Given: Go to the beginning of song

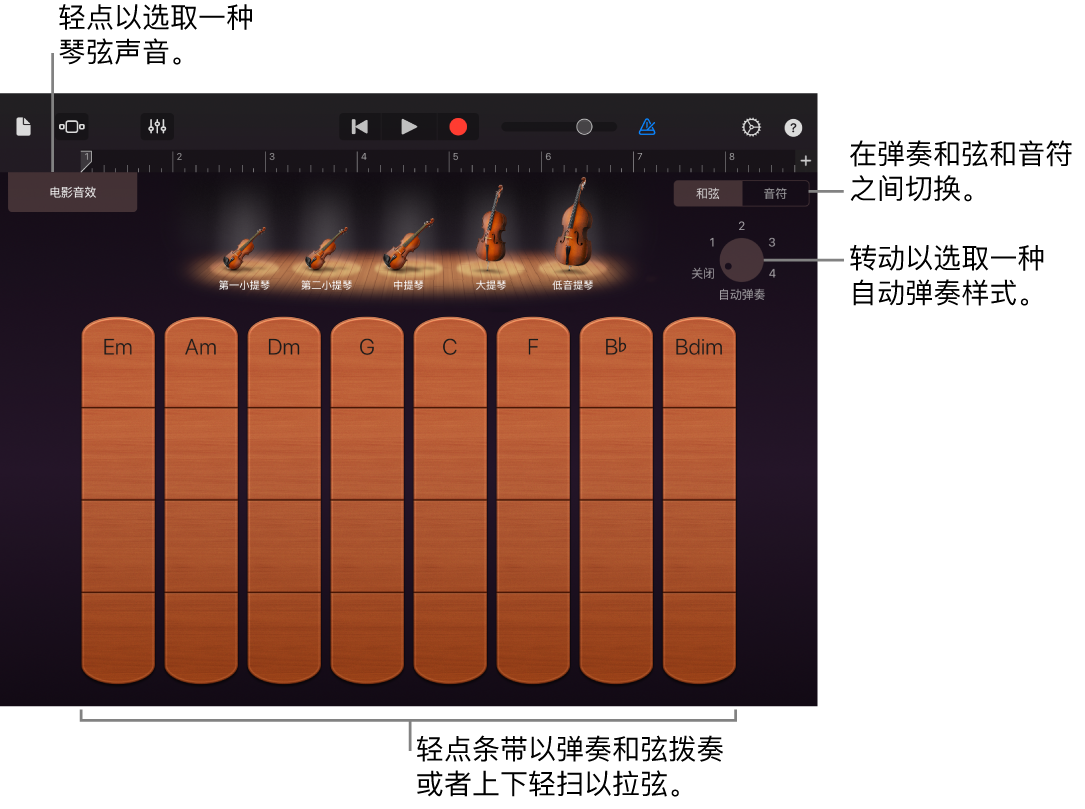Looking at the screenshot, I should click(360, 127).
